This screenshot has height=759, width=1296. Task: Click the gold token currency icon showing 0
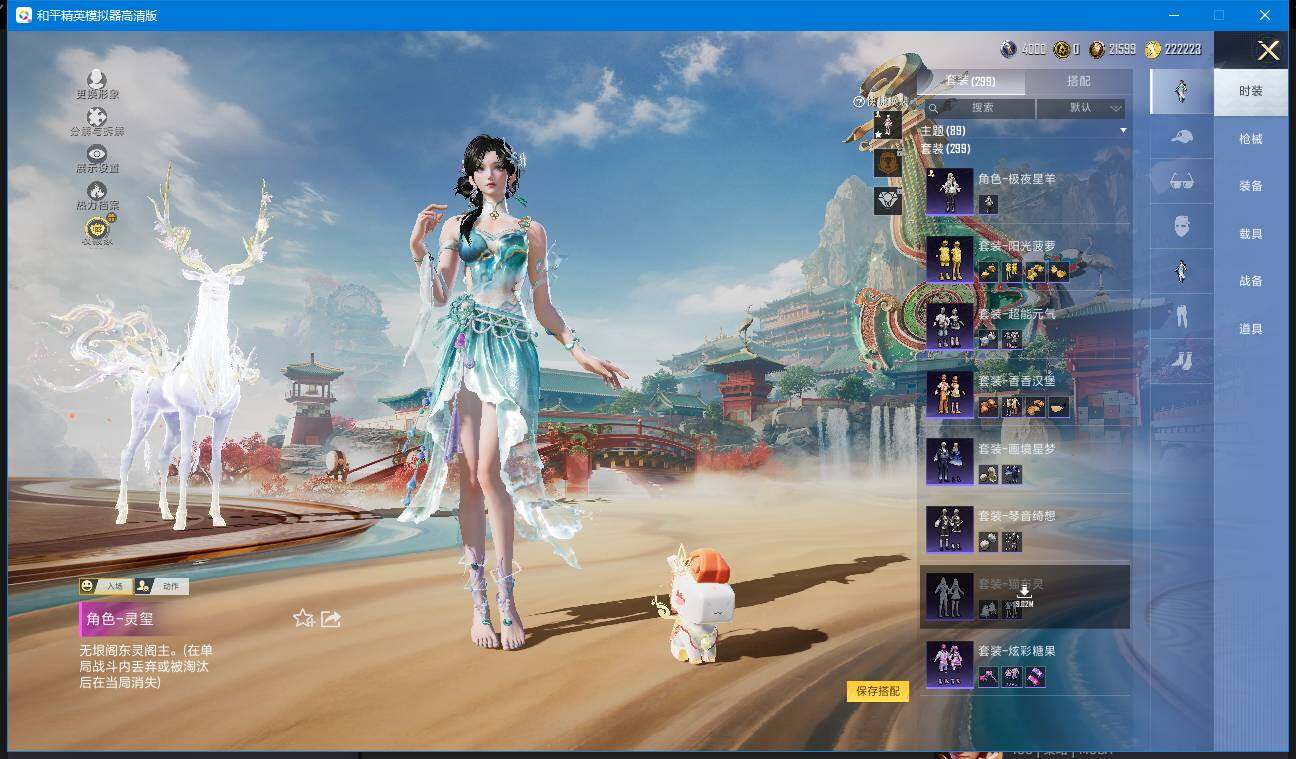1060,49
